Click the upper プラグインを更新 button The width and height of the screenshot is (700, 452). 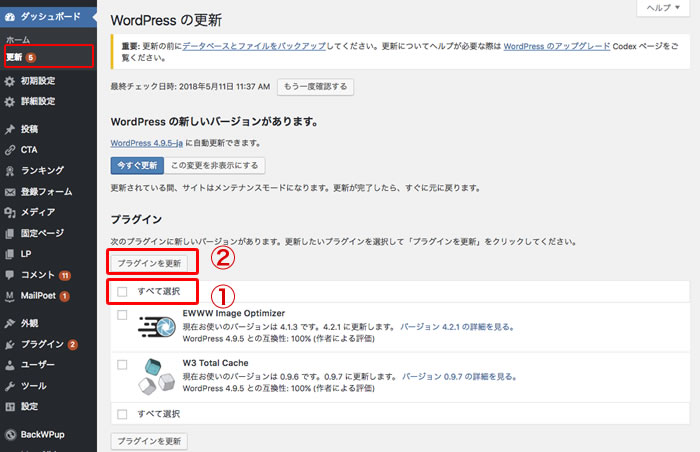[148, 262]
